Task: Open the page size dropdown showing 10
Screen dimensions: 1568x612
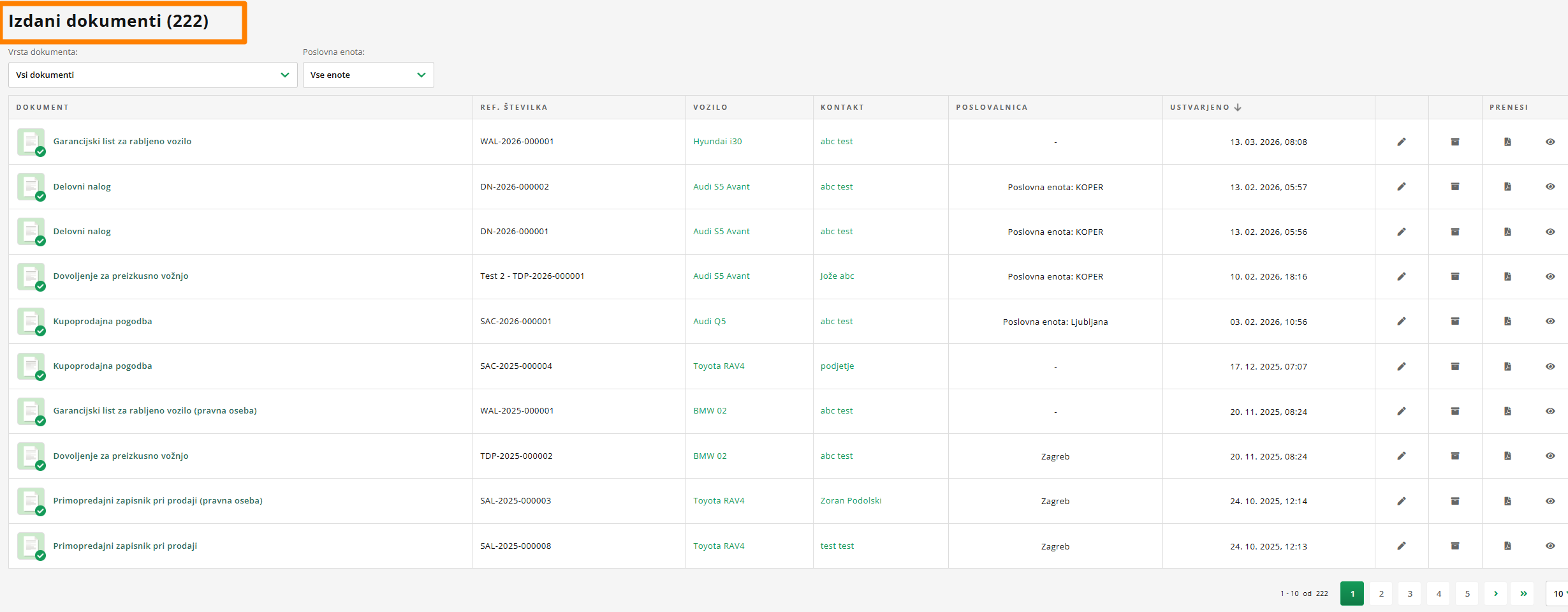Action: (1558, 593)
